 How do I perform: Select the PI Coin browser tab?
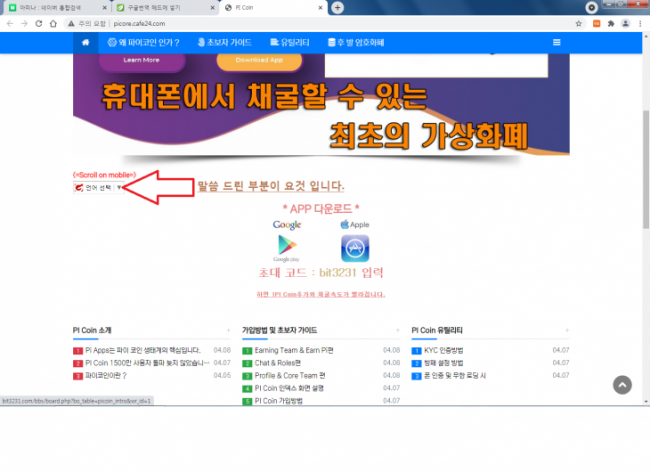[x=274, y=7]
